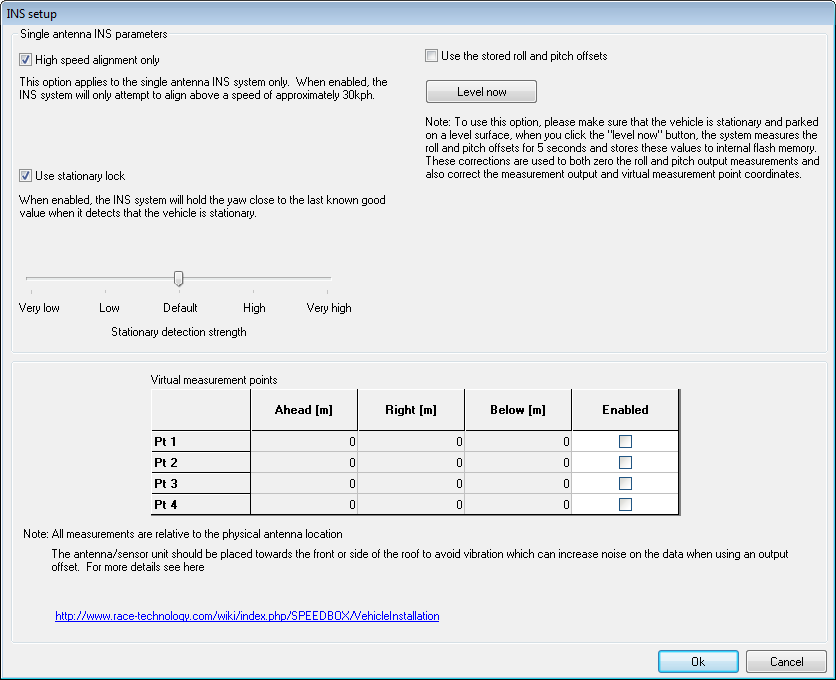
Task: Click the Pt 4 Right [m] field
Action: 411,504
